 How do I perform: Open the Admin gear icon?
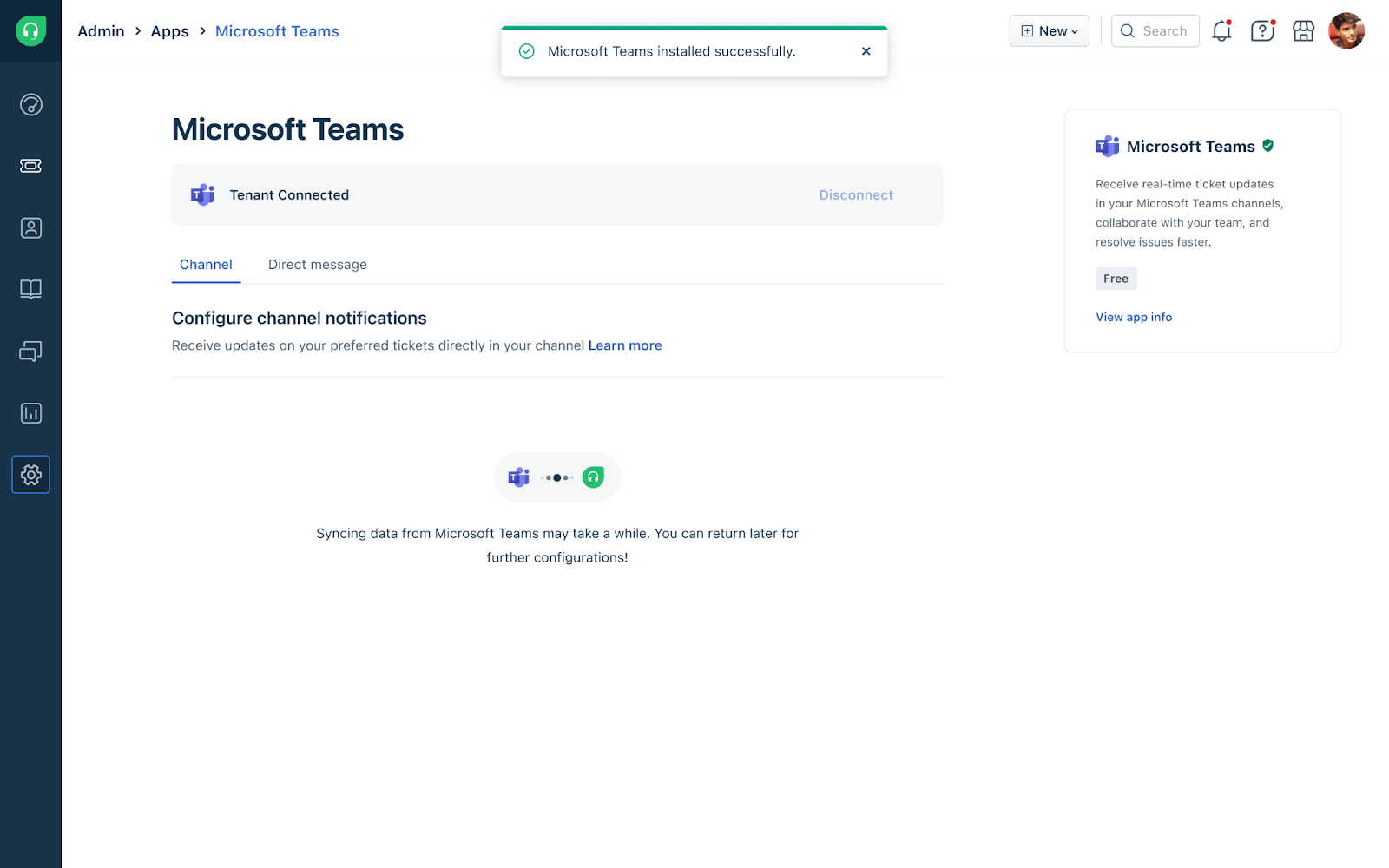click(x=30, y=475)
